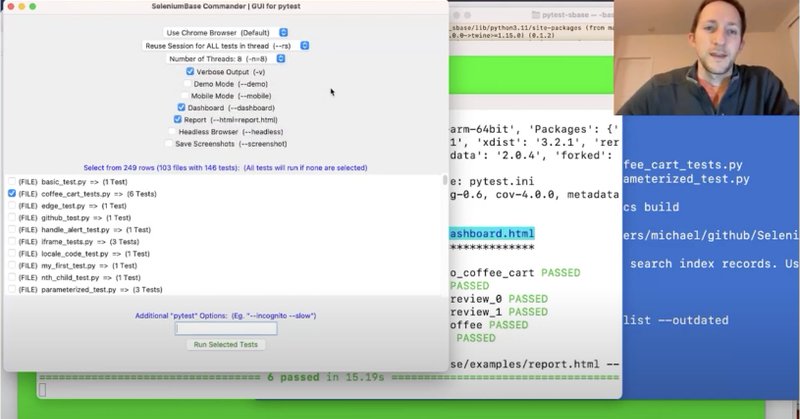Screen dimensions: 800x419
Task: Select the nth_child_test.py checkbox
Action: (12, 278)
